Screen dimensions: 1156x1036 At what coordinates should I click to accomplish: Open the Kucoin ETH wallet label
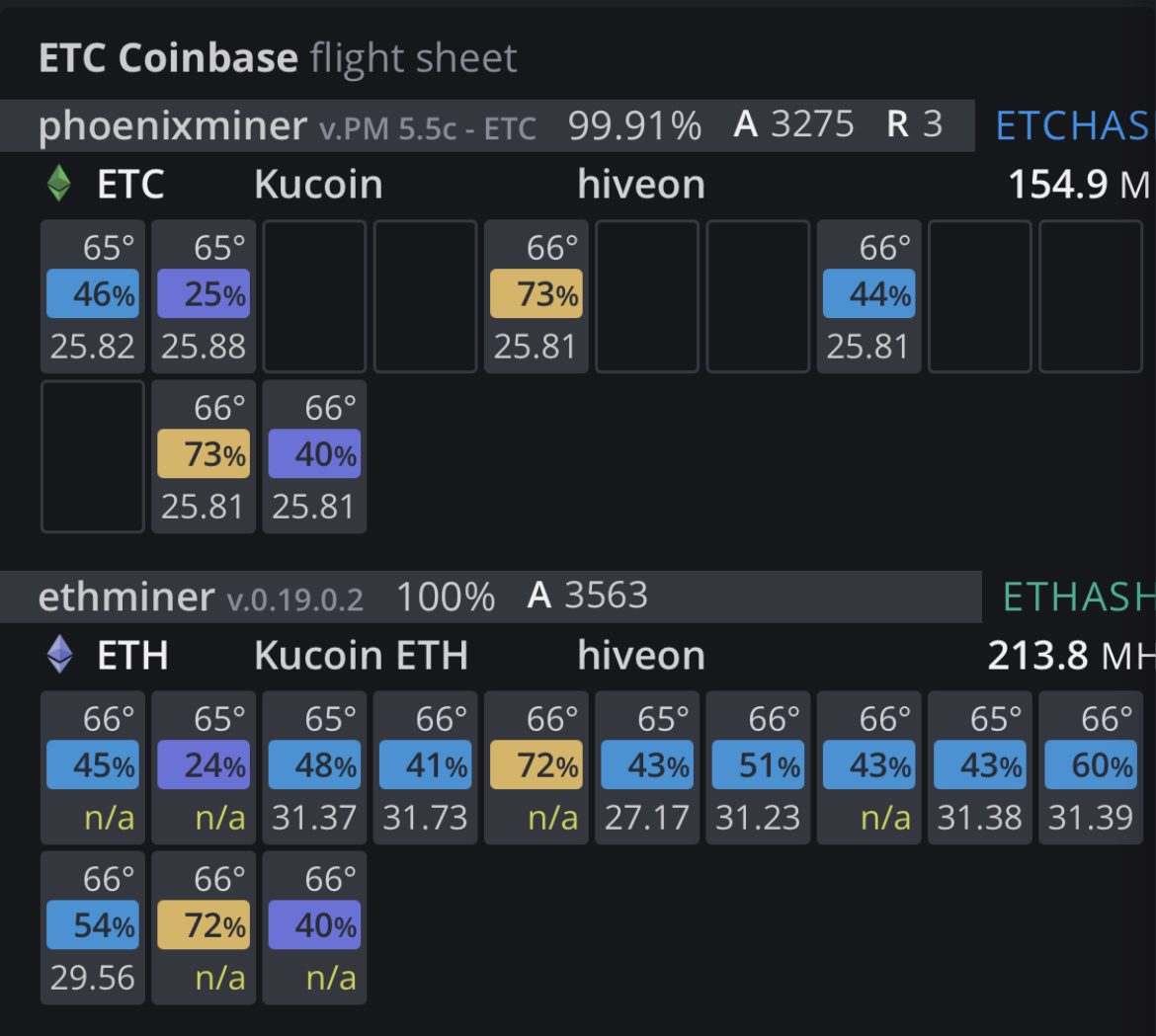(x=361, y=656)
